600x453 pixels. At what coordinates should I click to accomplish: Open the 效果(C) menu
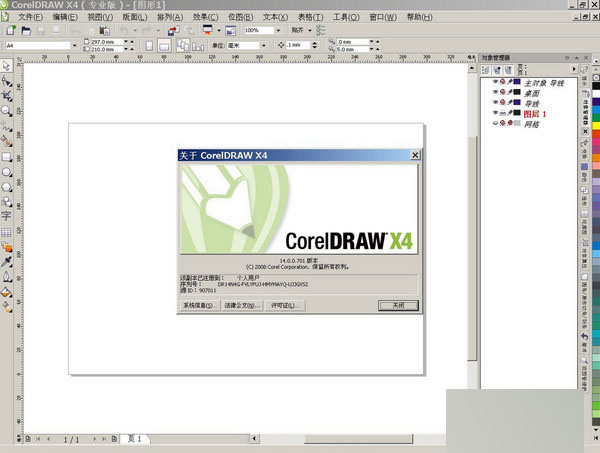[205, 17]
